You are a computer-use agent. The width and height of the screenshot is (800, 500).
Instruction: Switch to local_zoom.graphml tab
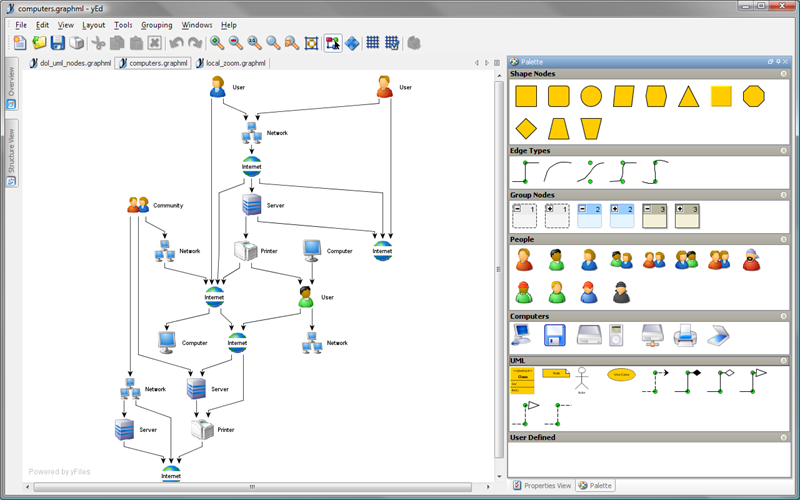coord(231,63)
